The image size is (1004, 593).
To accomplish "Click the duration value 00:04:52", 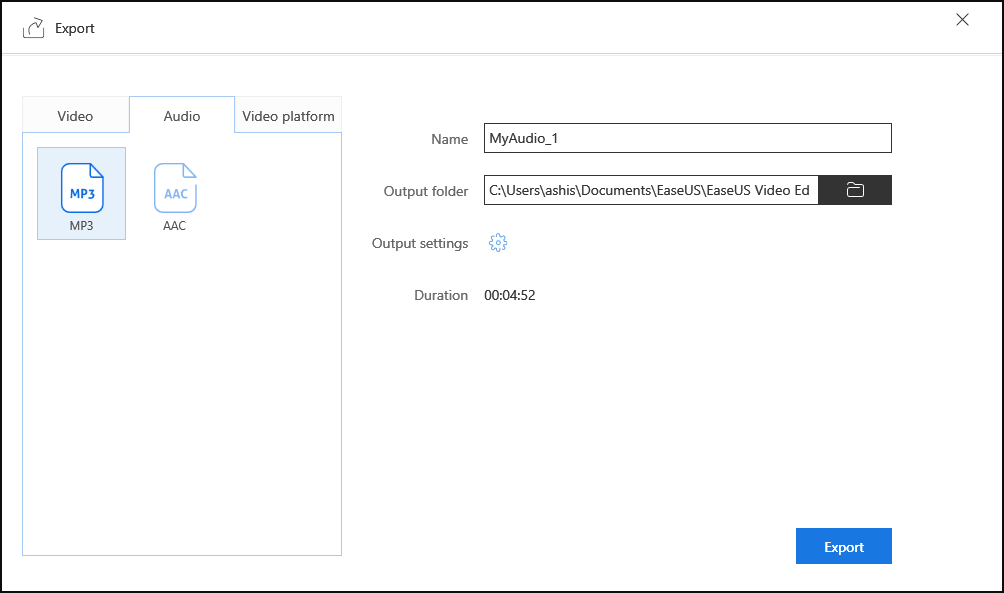I will point(510,295).
